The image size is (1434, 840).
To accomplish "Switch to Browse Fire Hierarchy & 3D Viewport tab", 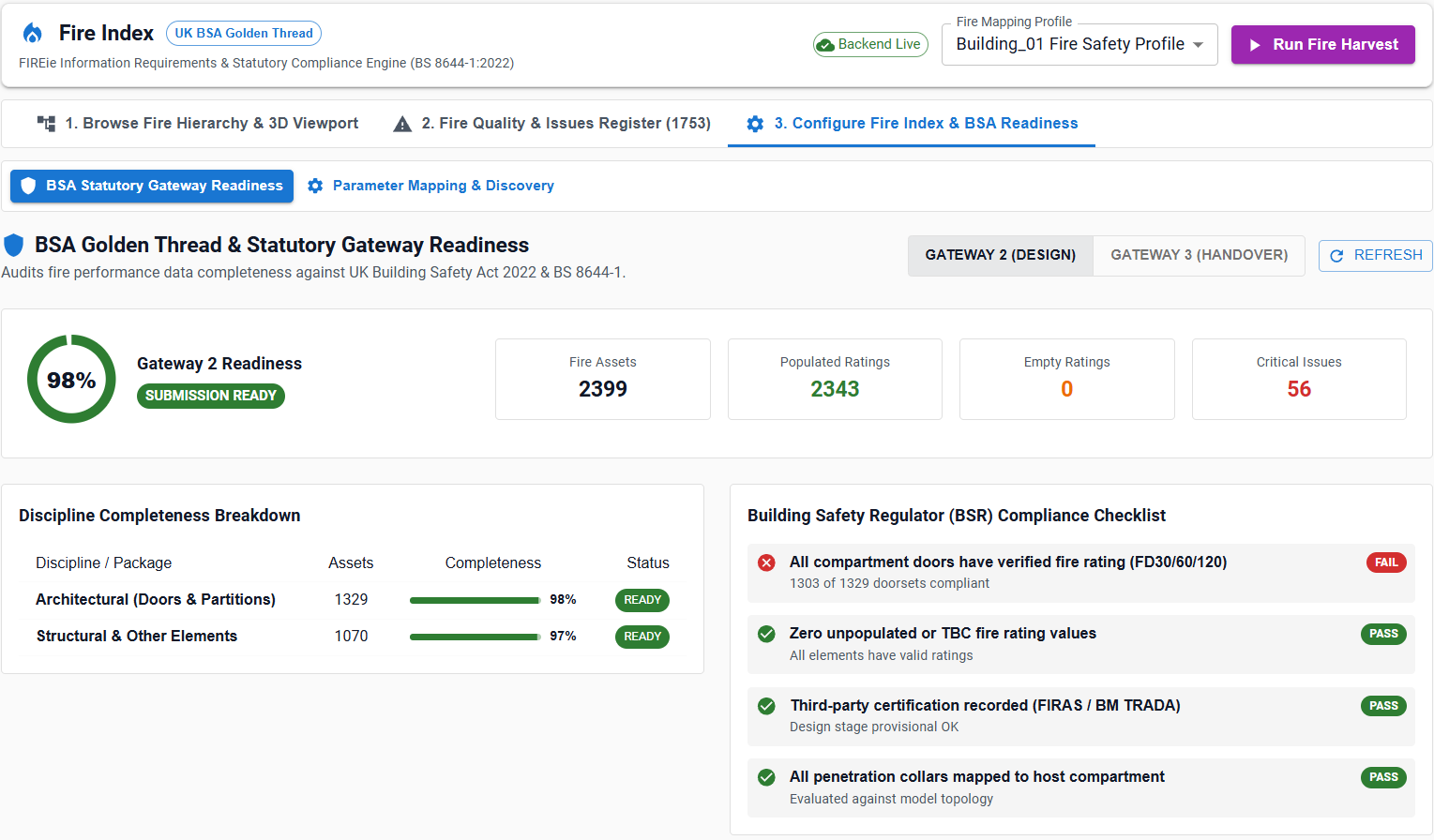I will point(197,124).
